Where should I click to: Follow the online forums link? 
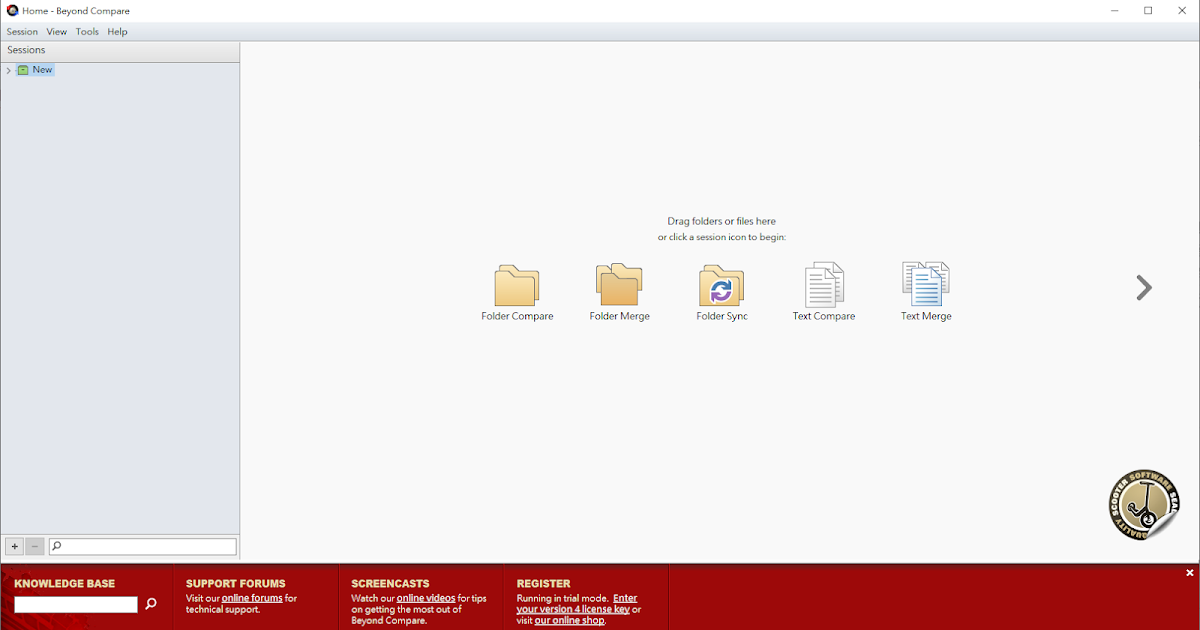(252, 598)
